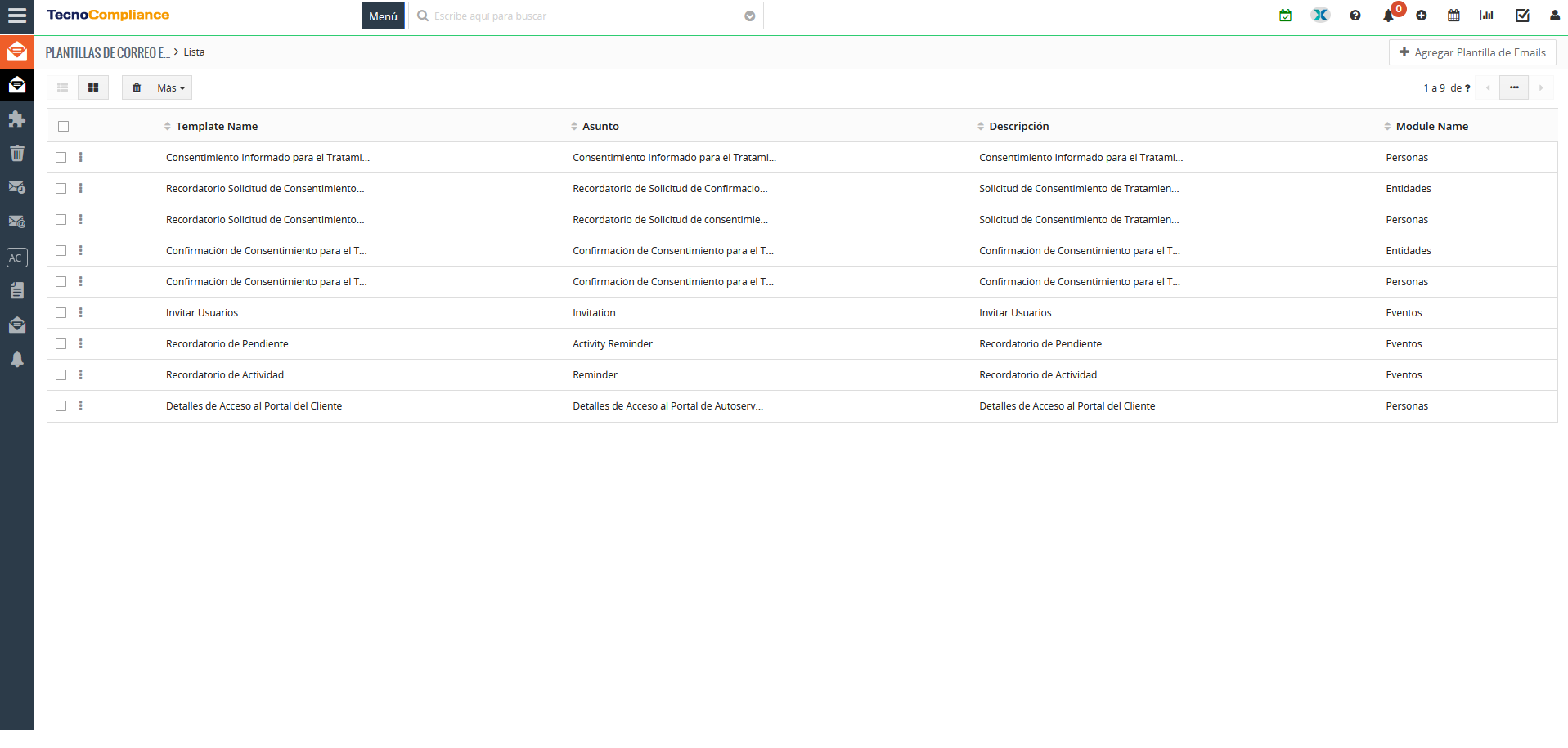
Task: Open the trash bin sidebar icon
Action: point(17,153)
